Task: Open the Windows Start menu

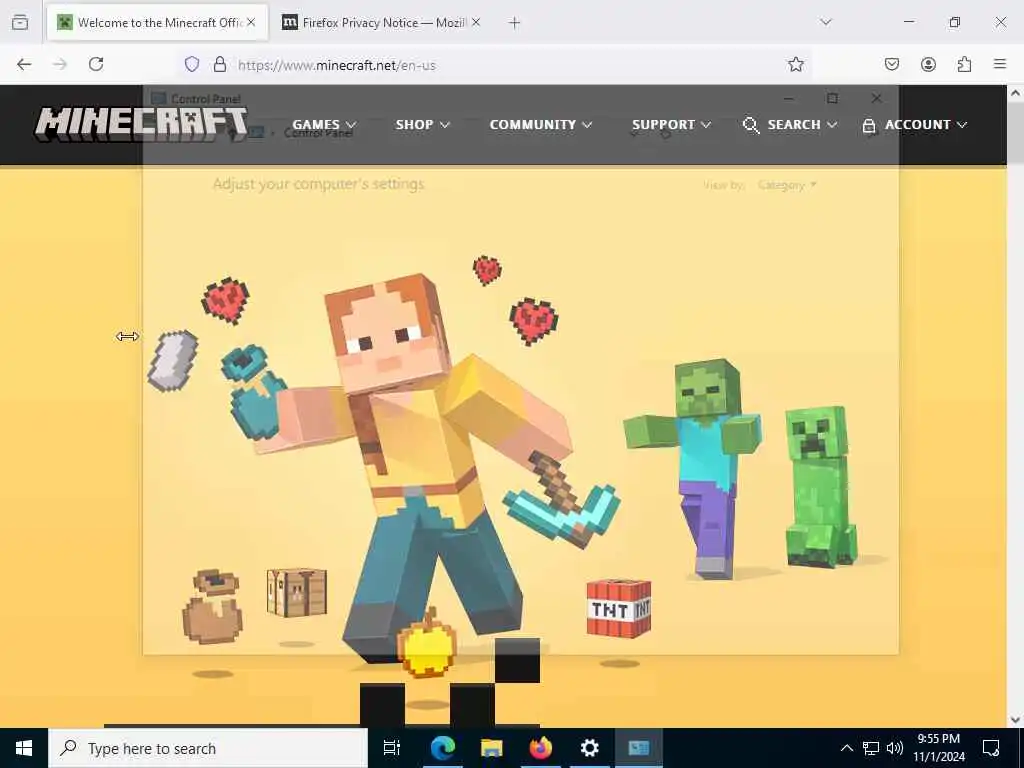Action: tap(24, 748)
